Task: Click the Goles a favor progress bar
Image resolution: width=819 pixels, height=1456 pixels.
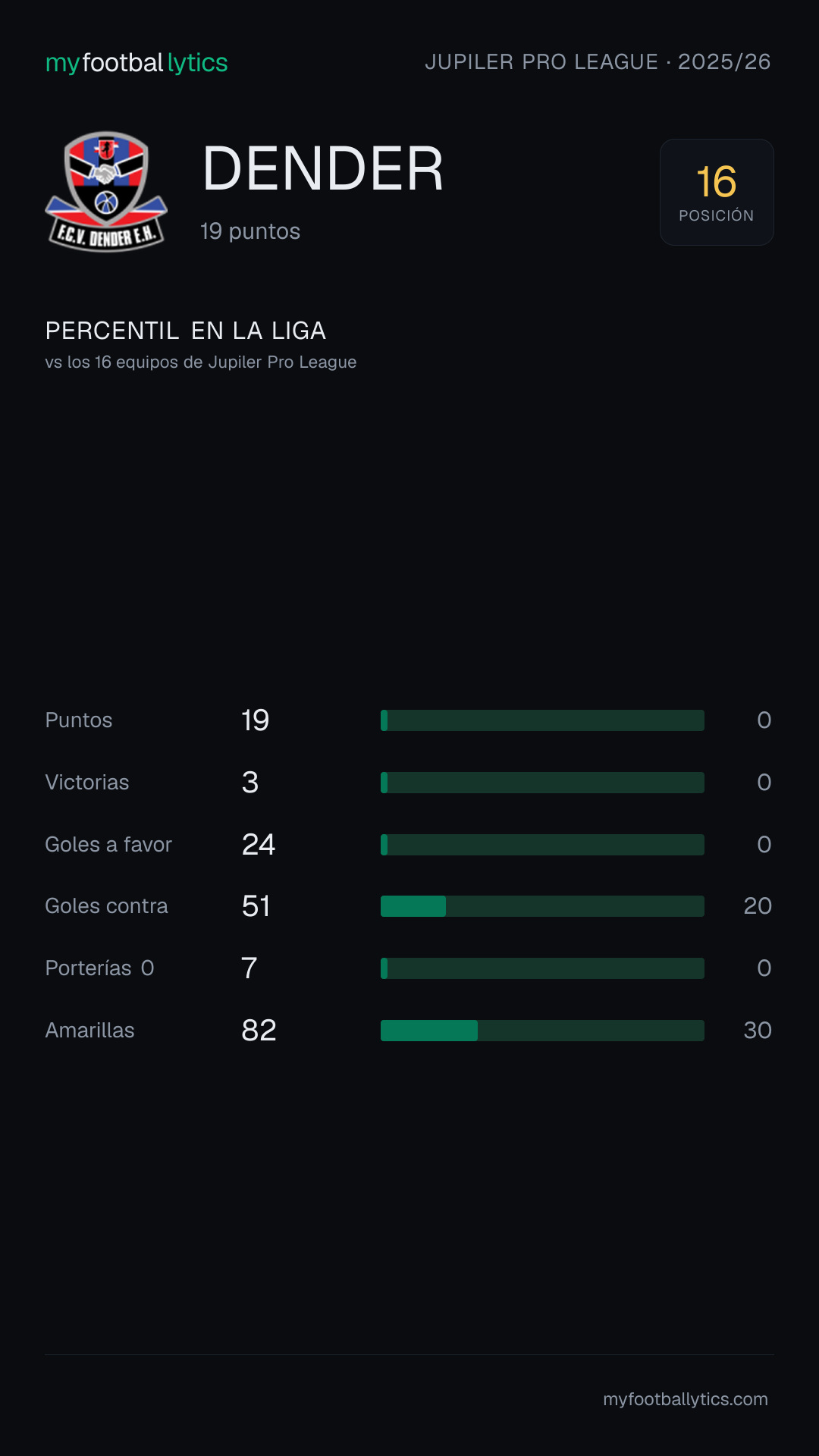Action: [542, 845]
